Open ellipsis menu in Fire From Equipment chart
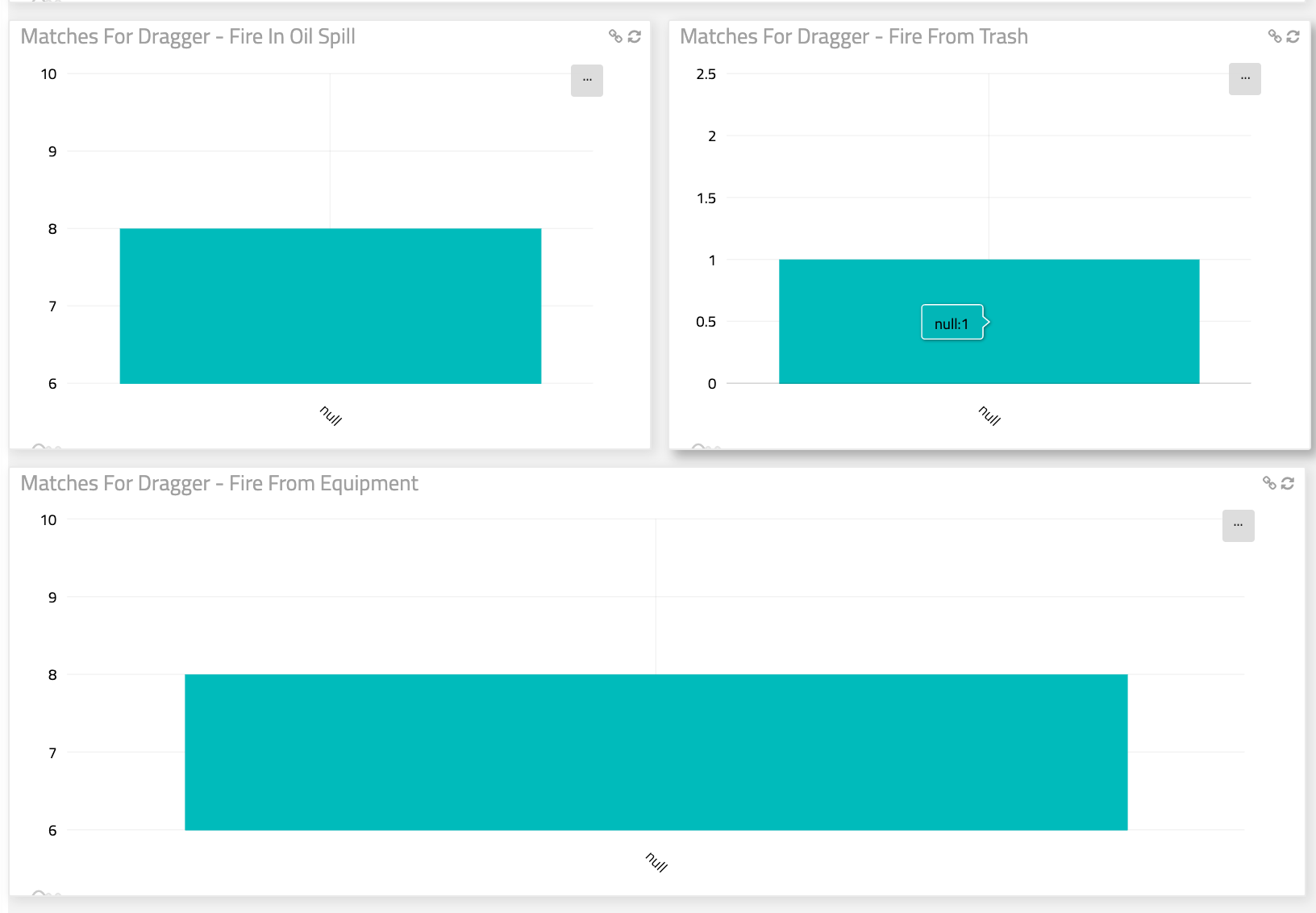This screenshot has height=913, width=1316. click(1239, 525)
